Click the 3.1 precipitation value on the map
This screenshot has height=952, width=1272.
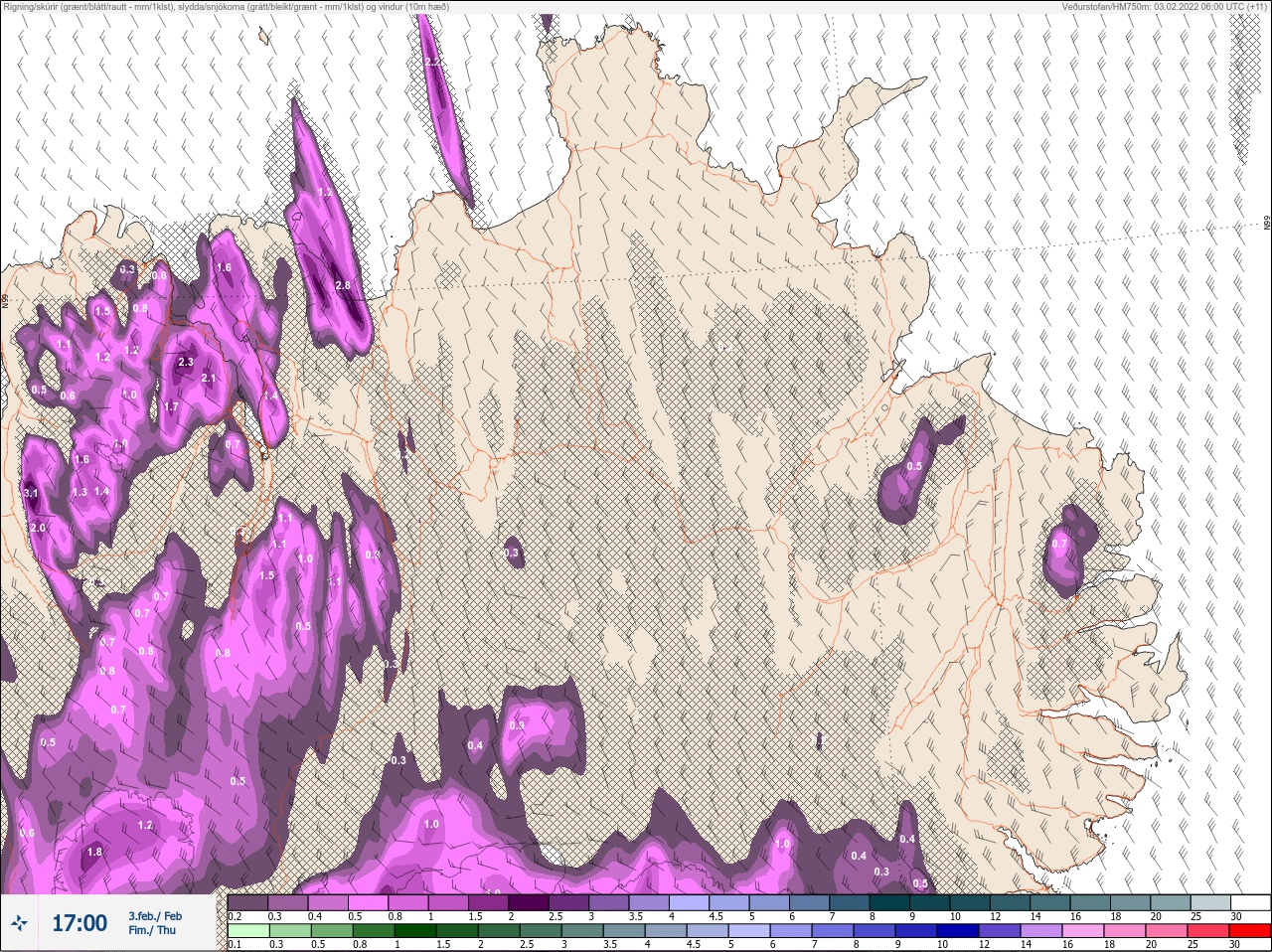coord(31,493)
